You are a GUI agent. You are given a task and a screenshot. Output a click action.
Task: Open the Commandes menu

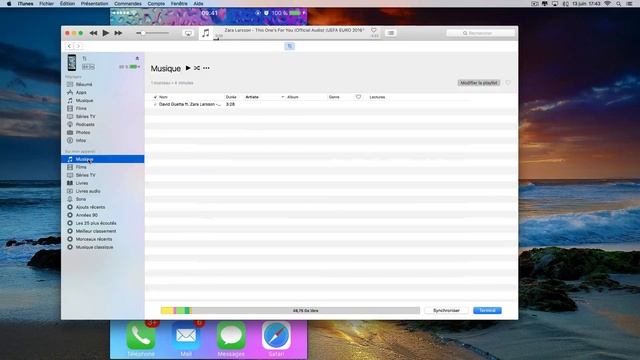tap(128, 4)
